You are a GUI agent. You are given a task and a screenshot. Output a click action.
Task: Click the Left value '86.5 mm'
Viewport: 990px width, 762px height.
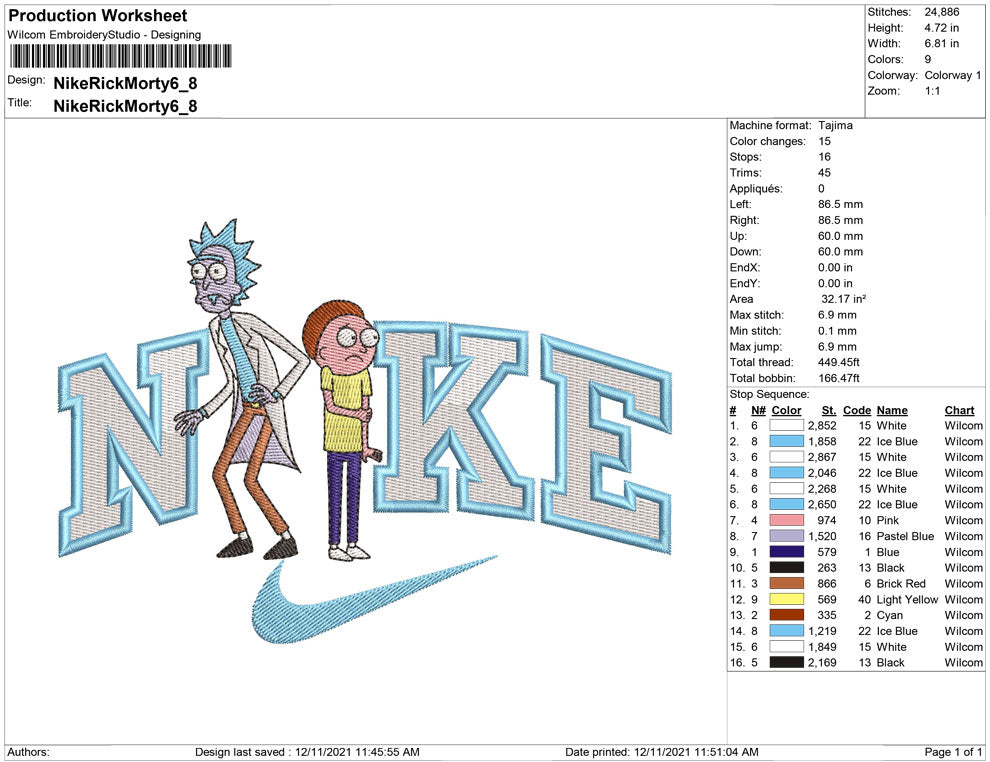tap(840, 205)
